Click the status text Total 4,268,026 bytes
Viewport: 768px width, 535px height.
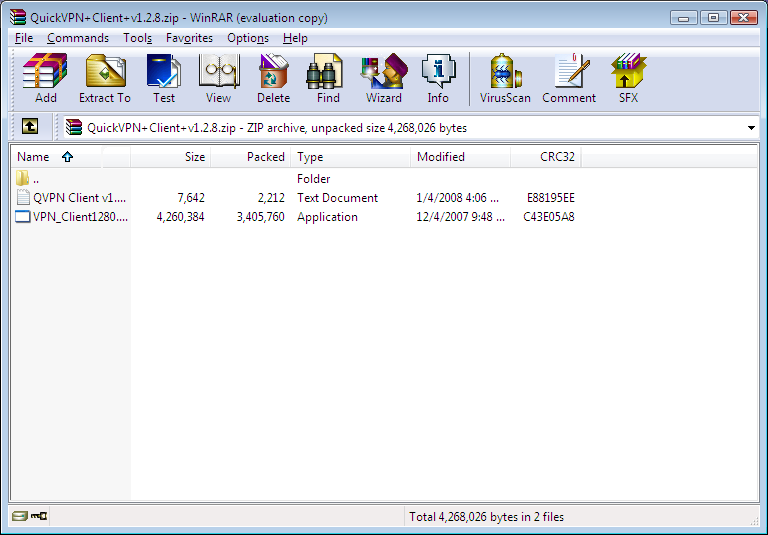pos(486,516)
